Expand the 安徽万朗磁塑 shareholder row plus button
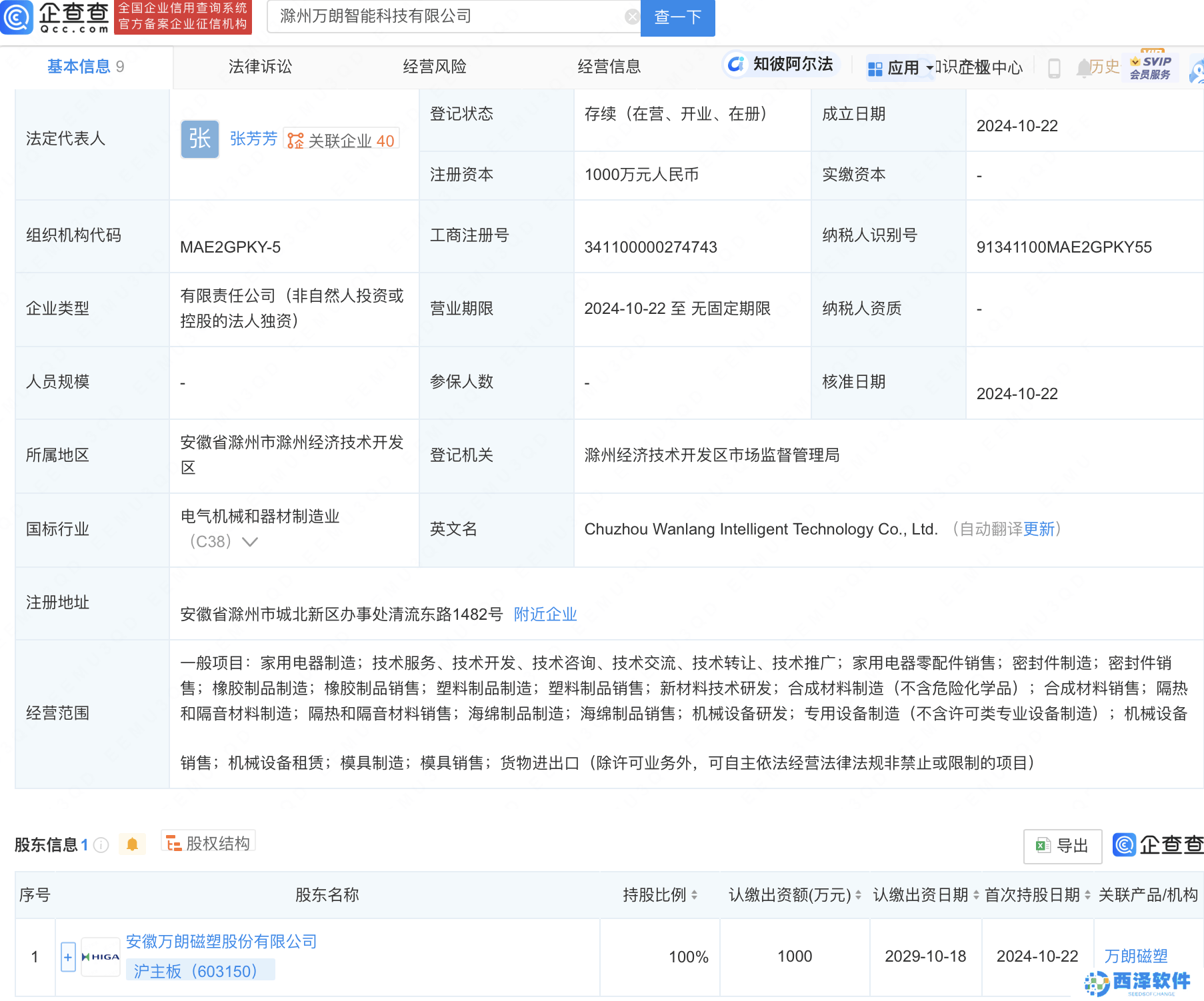1204x1001 pixels. click(68, 957)
